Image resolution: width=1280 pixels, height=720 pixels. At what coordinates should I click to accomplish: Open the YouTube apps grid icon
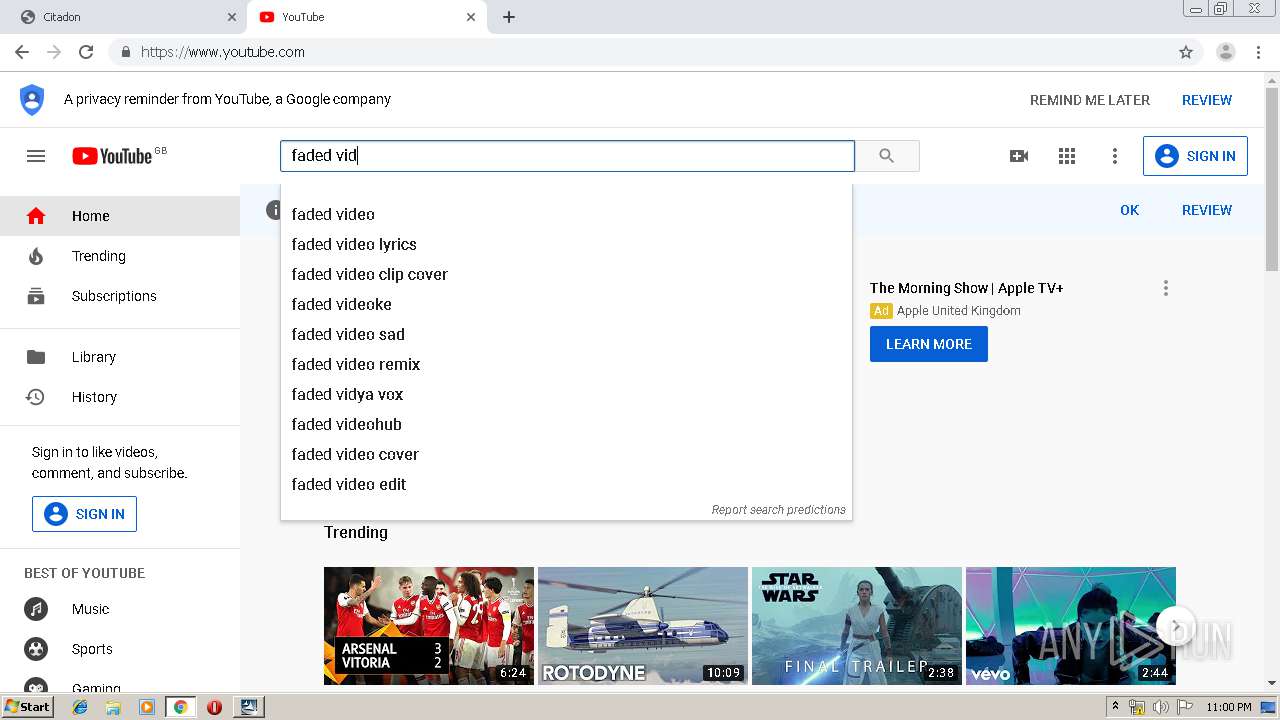tap(1067, 156)
